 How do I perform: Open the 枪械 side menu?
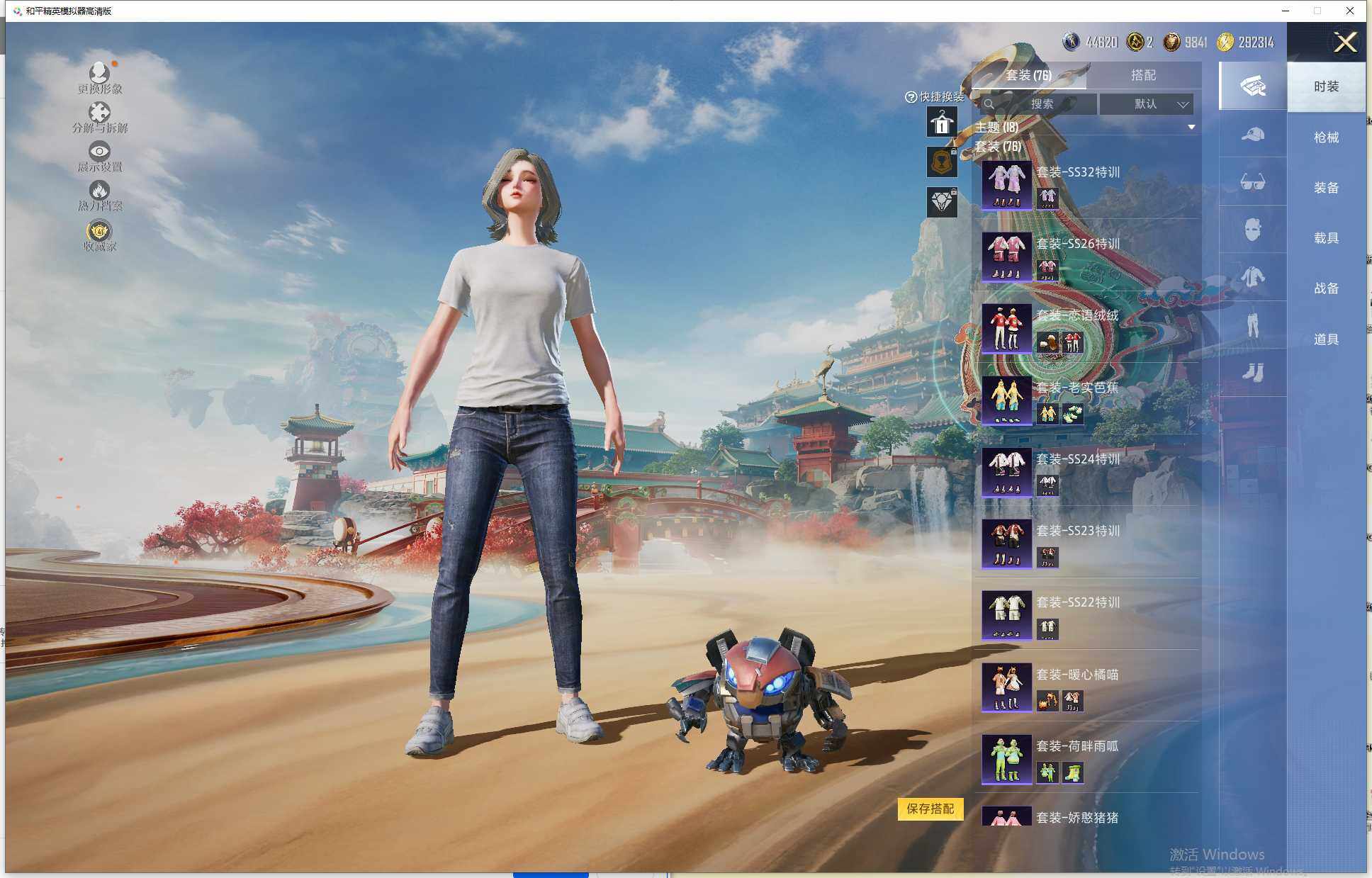click(x=1326, y=137)
